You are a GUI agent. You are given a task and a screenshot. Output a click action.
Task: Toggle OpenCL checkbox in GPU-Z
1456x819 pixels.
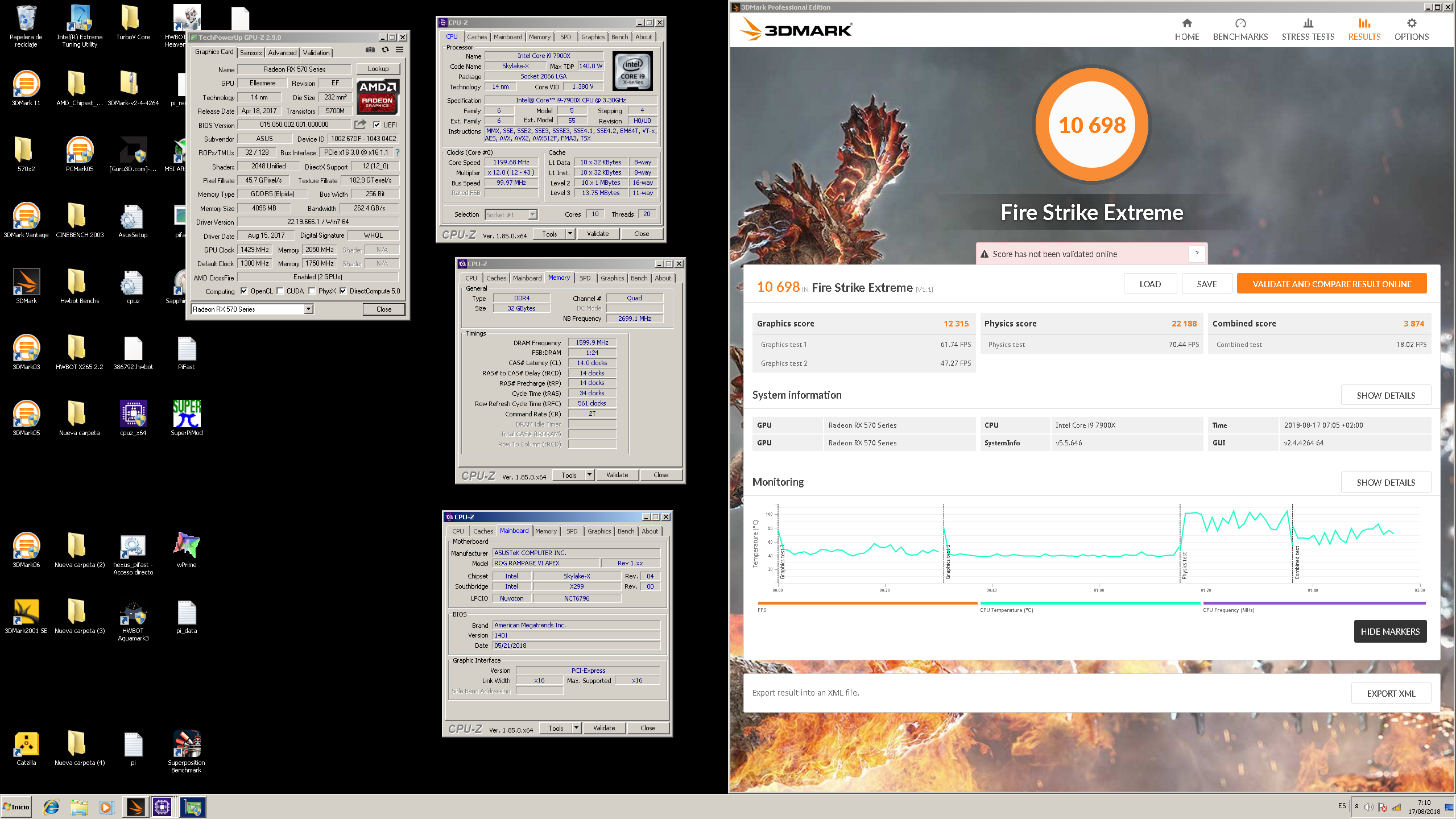click(x=244, y=291)
